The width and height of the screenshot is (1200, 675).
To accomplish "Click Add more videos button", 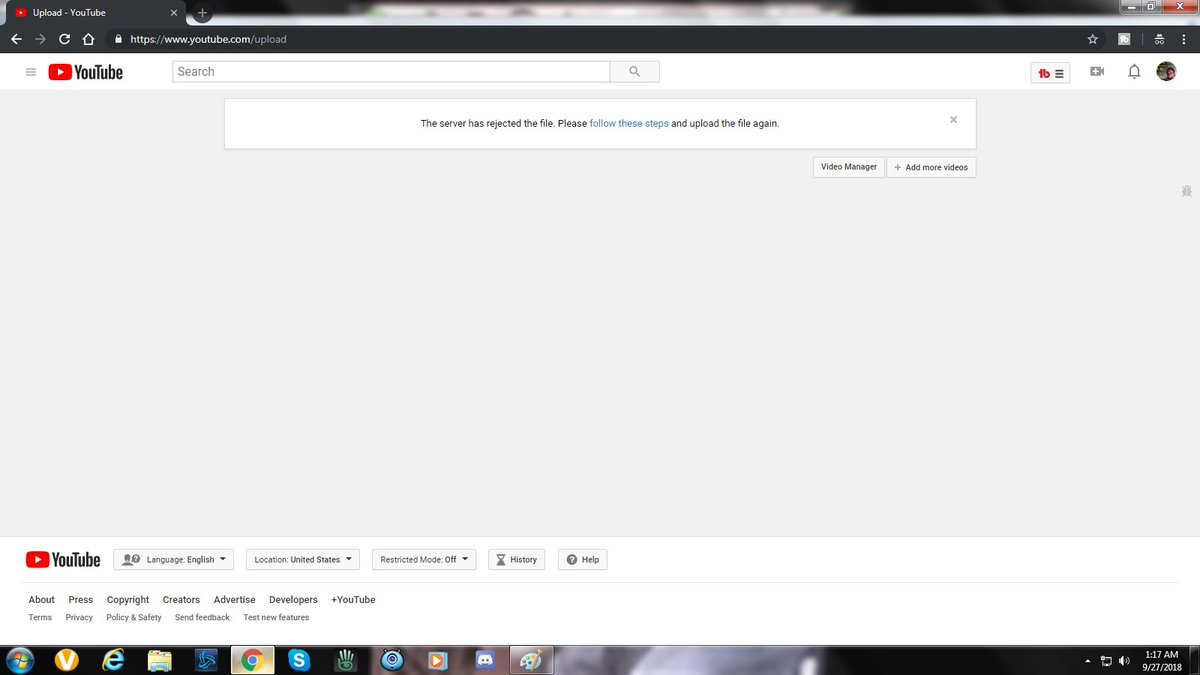I will (931, 167).
